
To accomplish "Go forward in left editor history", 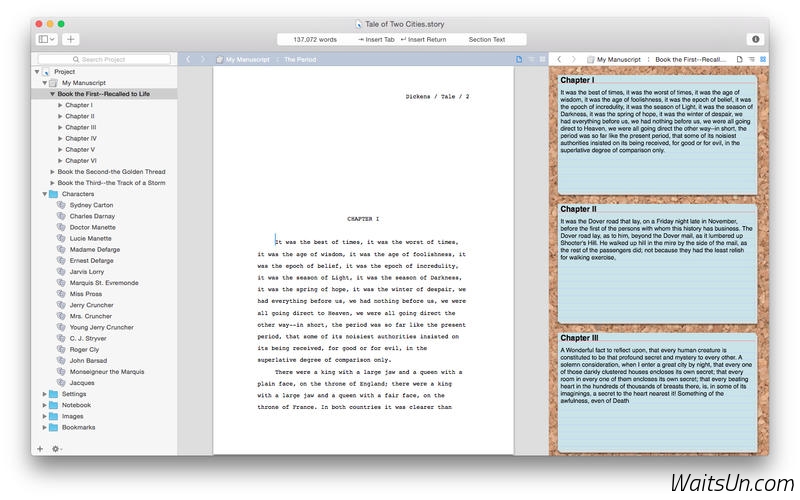I will click(203, 60).
